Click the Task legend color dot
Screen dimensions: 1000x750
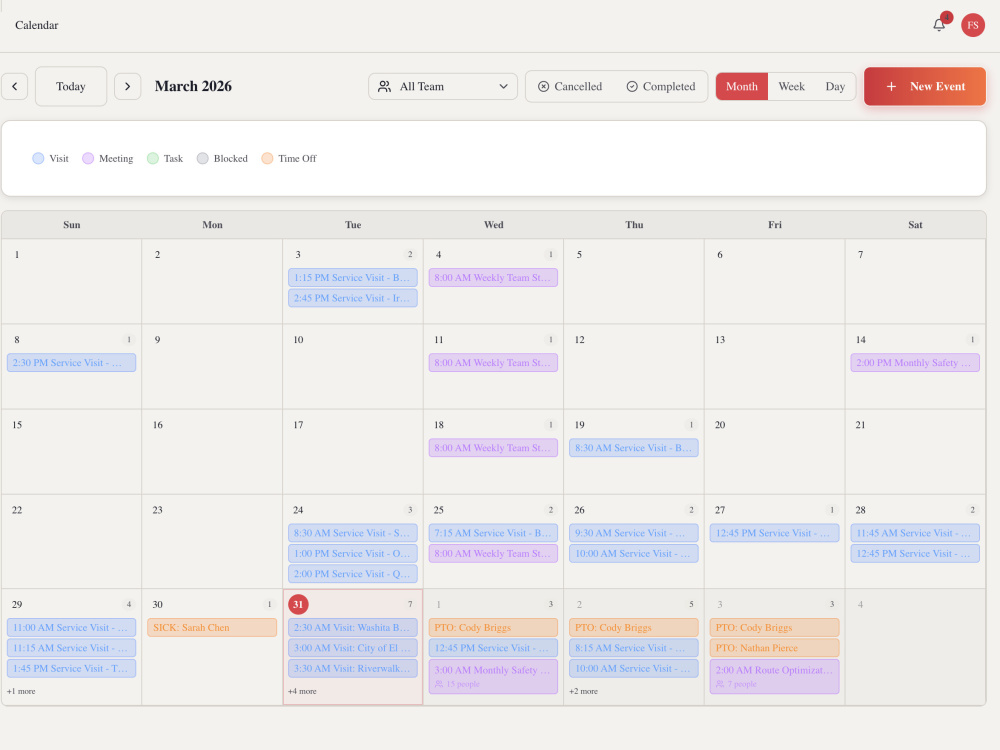pos(152,158)
